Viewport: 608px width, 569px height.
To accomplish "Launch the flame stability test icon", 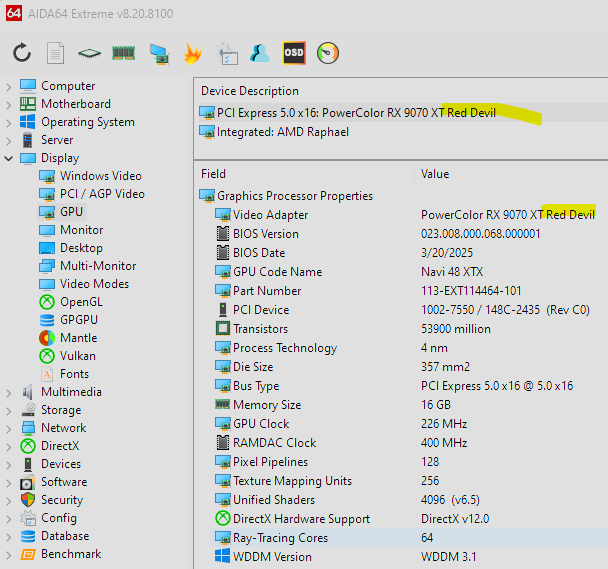I will [x=192, y=53].
